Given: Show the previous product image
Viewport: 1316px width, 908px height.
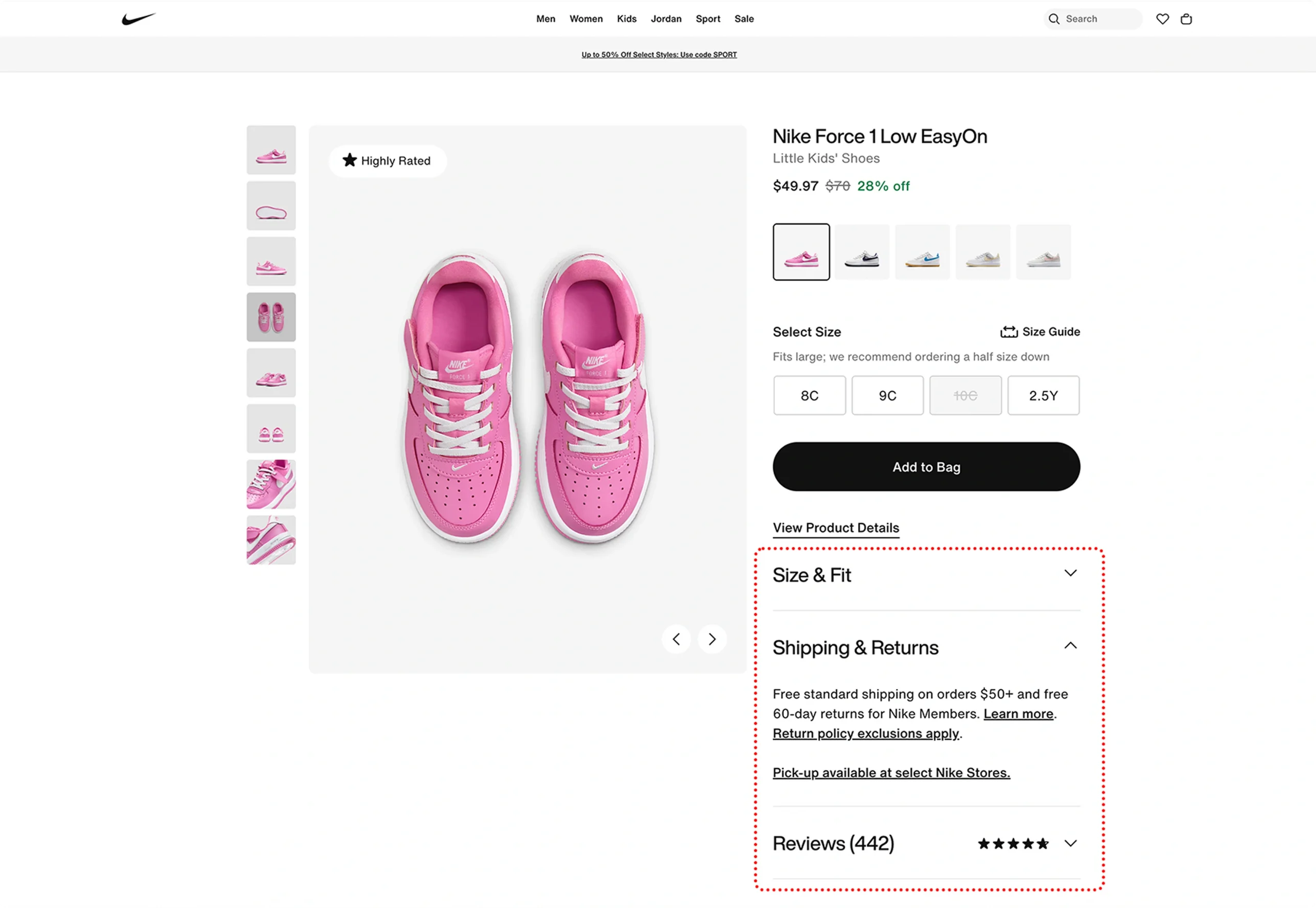Looking at the screenshot, I should pyautogui.click(x=675, y=639).
